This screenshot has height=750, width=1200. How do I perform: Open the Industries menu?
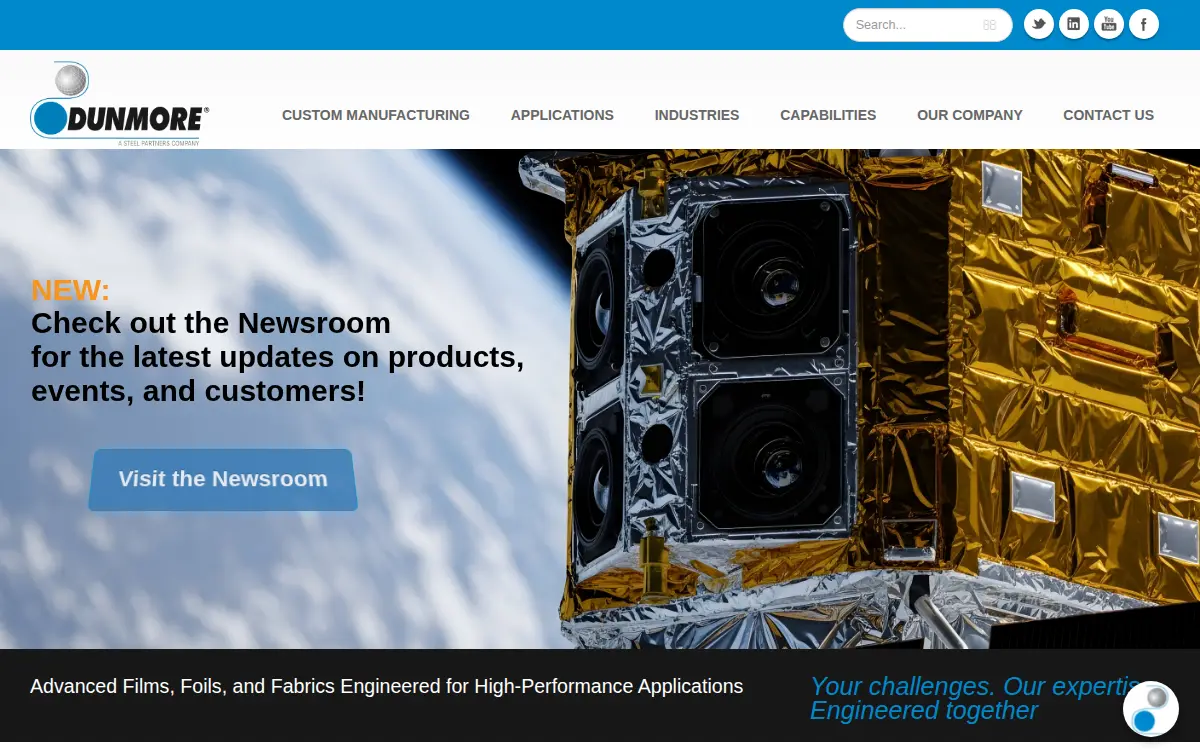click(697, 115)
